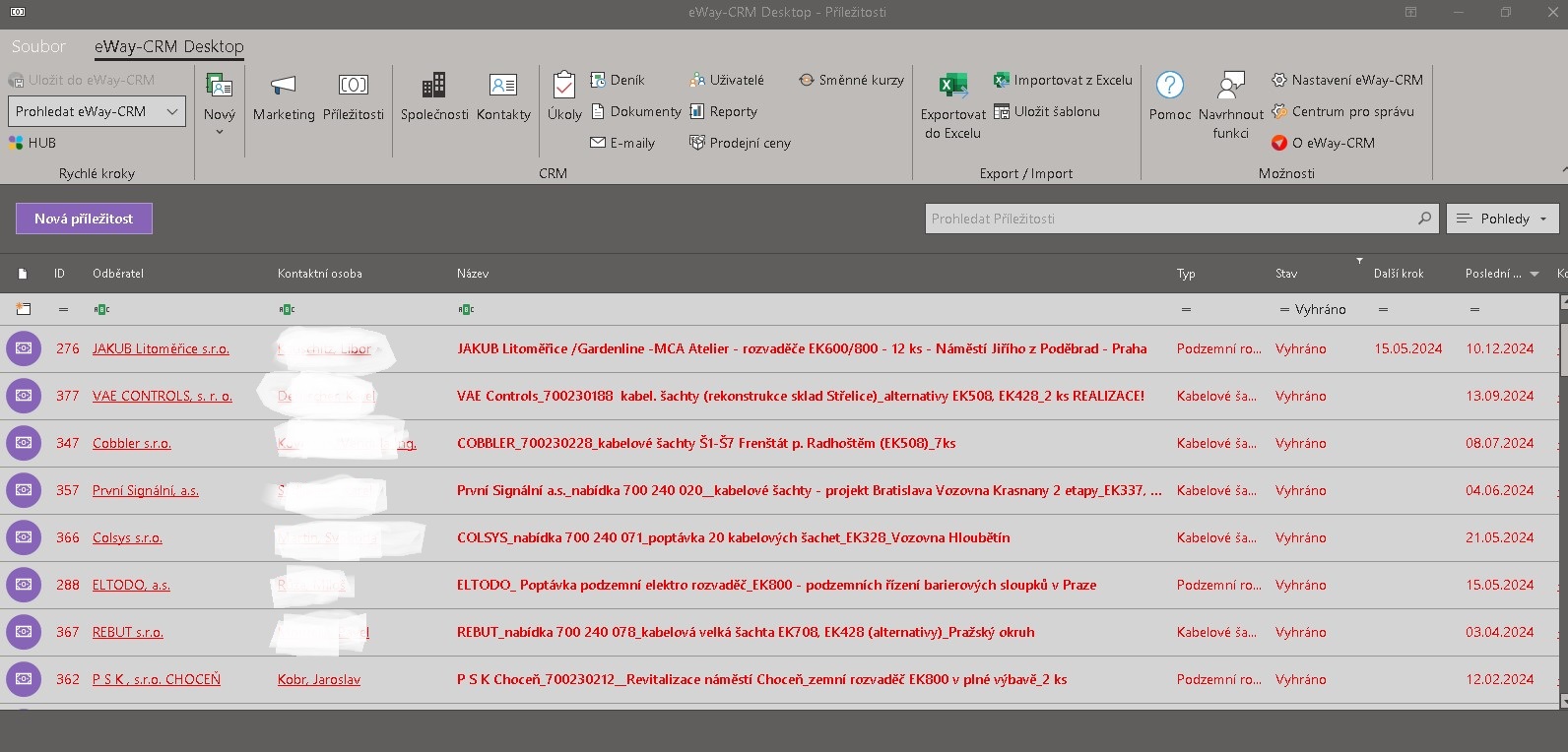Open the Cobbler s.r.o. link
The height and width of the screenshot is (752, 1568).
tap(132, 443)
